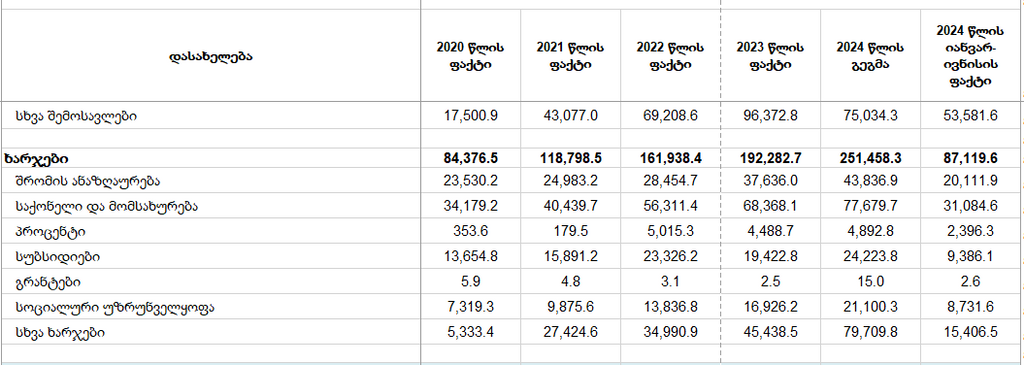Select the დასახელება header cell

[210, 56]
